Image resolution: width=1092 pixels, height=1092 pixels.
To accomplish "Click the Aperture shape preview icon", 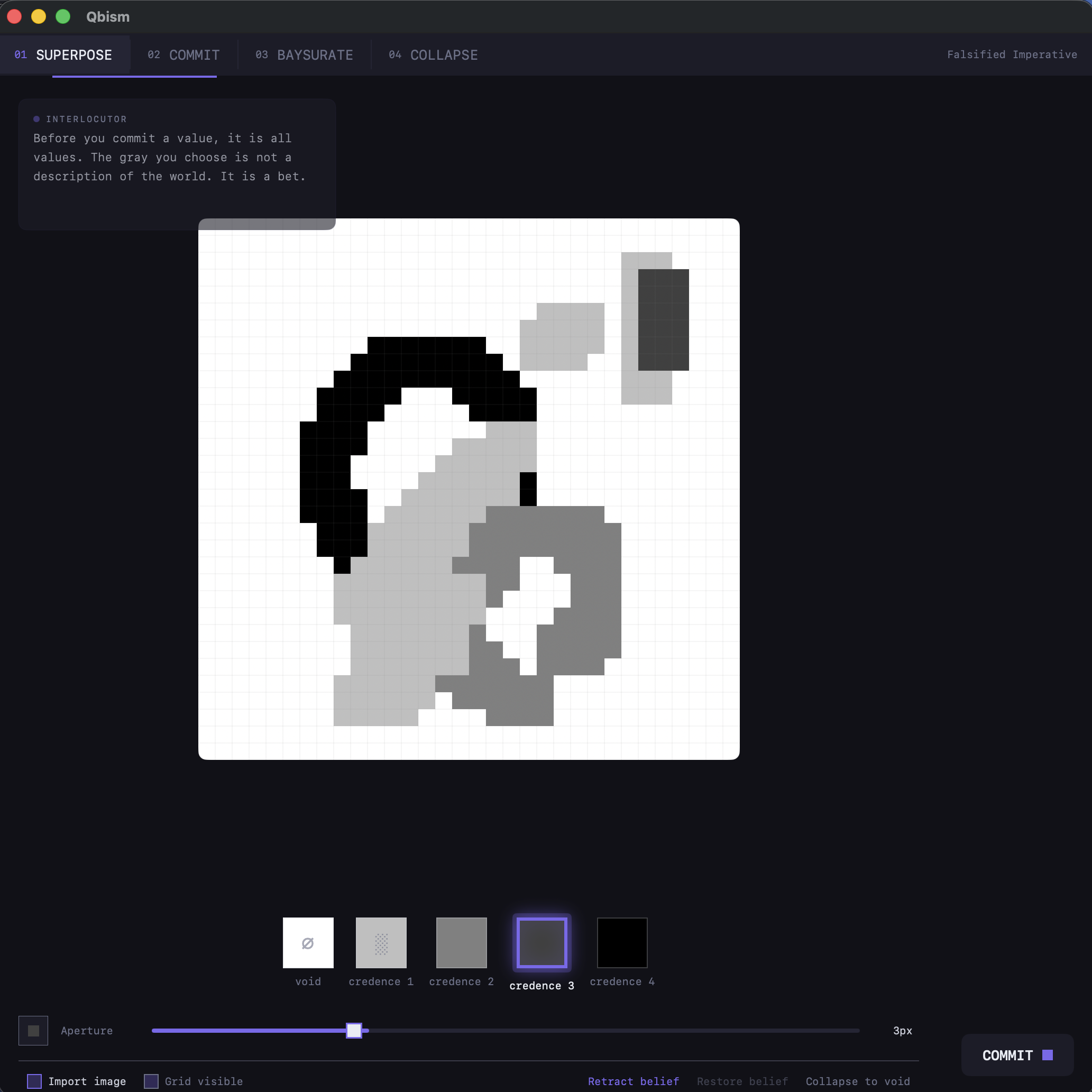I will (33, 1030).
